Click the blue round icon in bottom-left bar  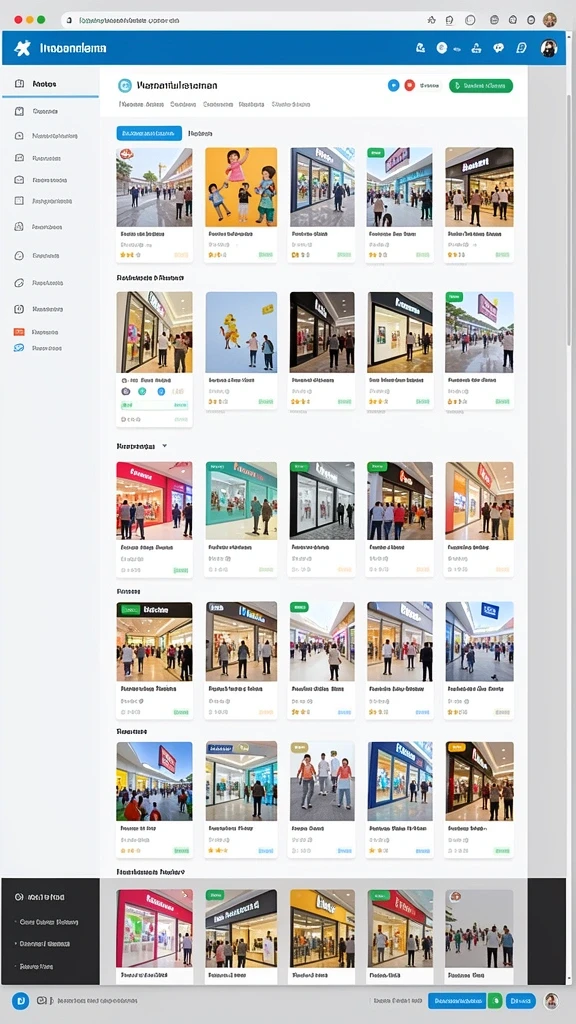click(x=20, y=1000)
